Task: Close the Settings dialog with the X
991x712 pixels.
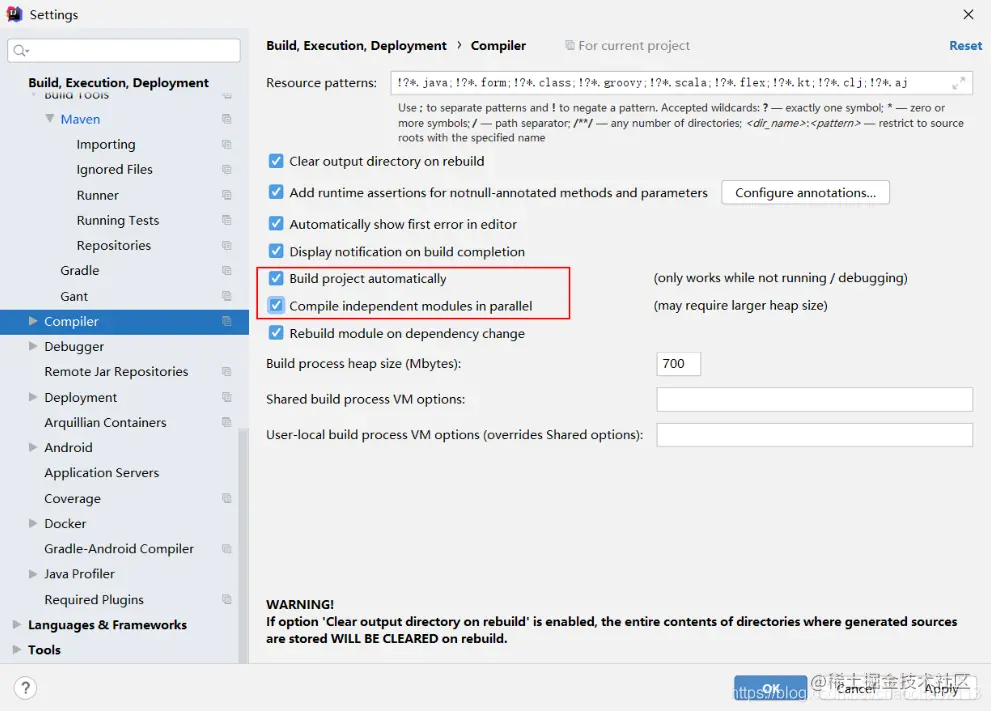Action: coord(968,14)
